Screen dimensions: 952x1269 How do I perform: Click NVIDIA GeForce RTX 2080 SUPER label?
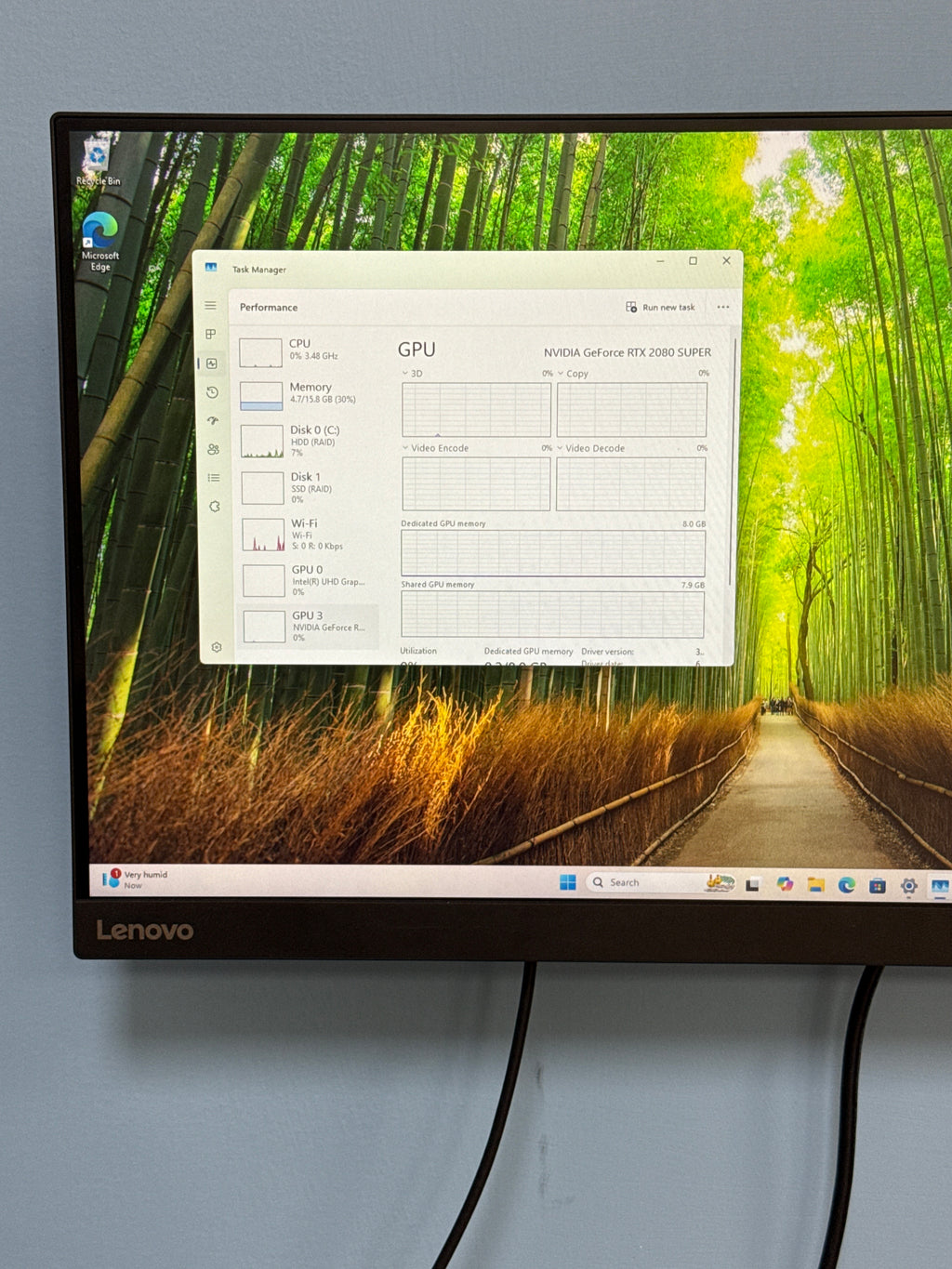[x=628, y=352]
